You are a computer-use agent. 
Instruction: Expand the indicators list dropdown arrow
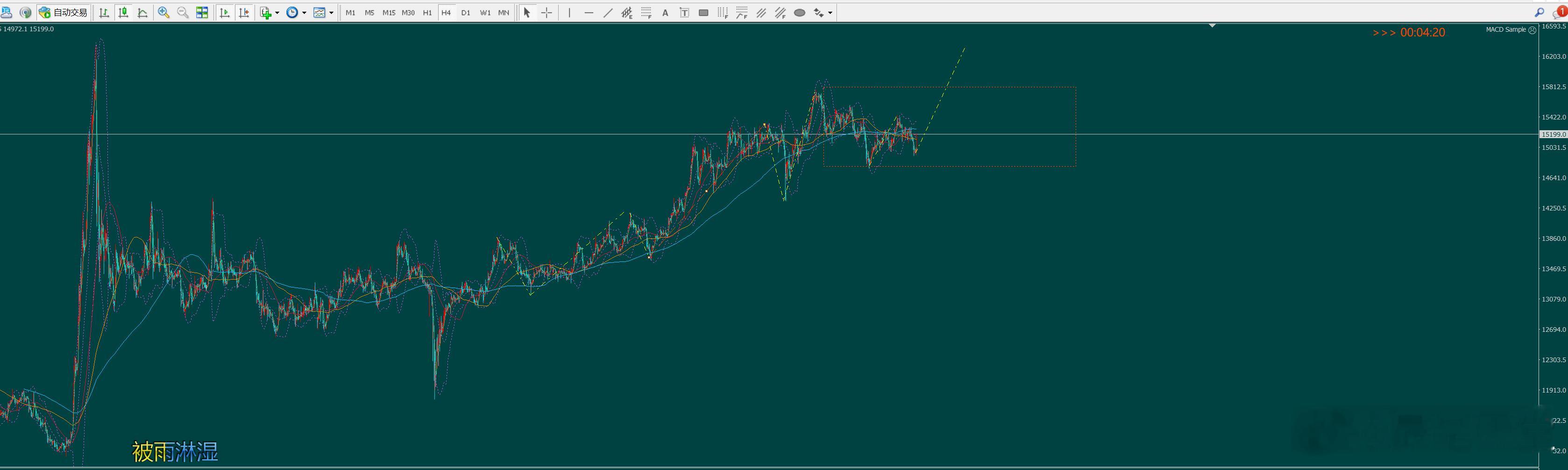click(x=277, y=13)
